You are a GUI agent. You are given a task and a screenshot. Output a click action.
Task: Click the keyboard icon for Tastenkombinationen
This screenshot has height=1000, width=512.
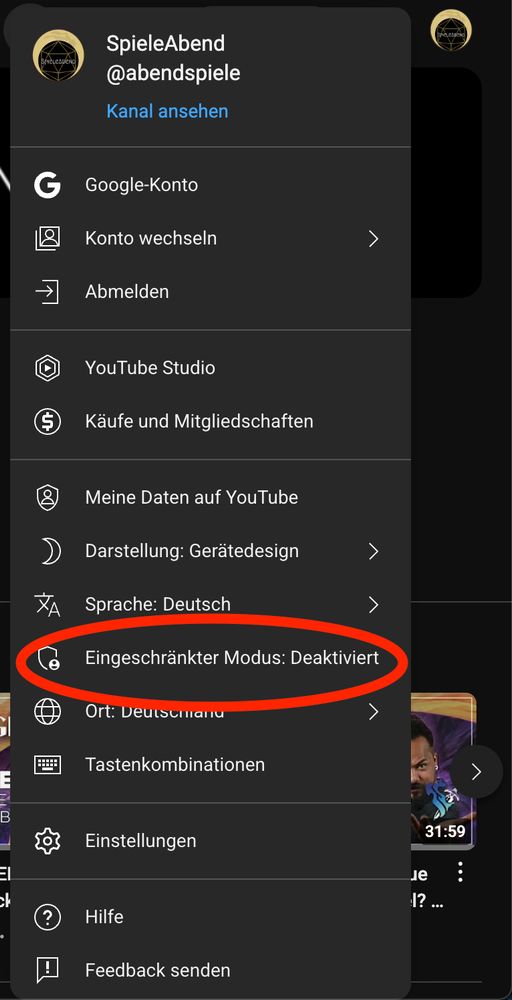[47, 765]
